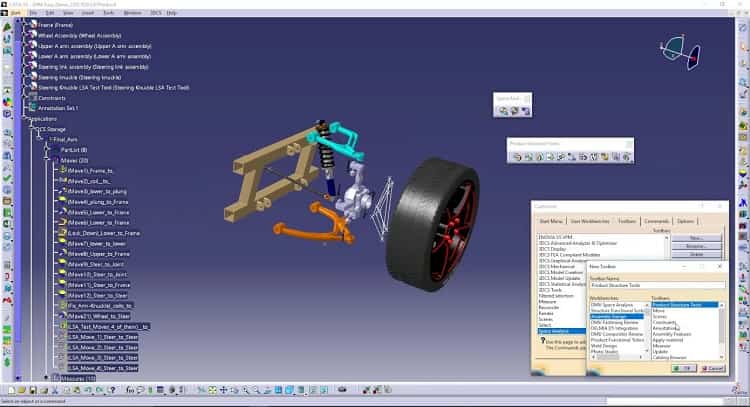Click the What's This help question icon
The width and height of the screenshot is (750, 407).
coord(113,390)
